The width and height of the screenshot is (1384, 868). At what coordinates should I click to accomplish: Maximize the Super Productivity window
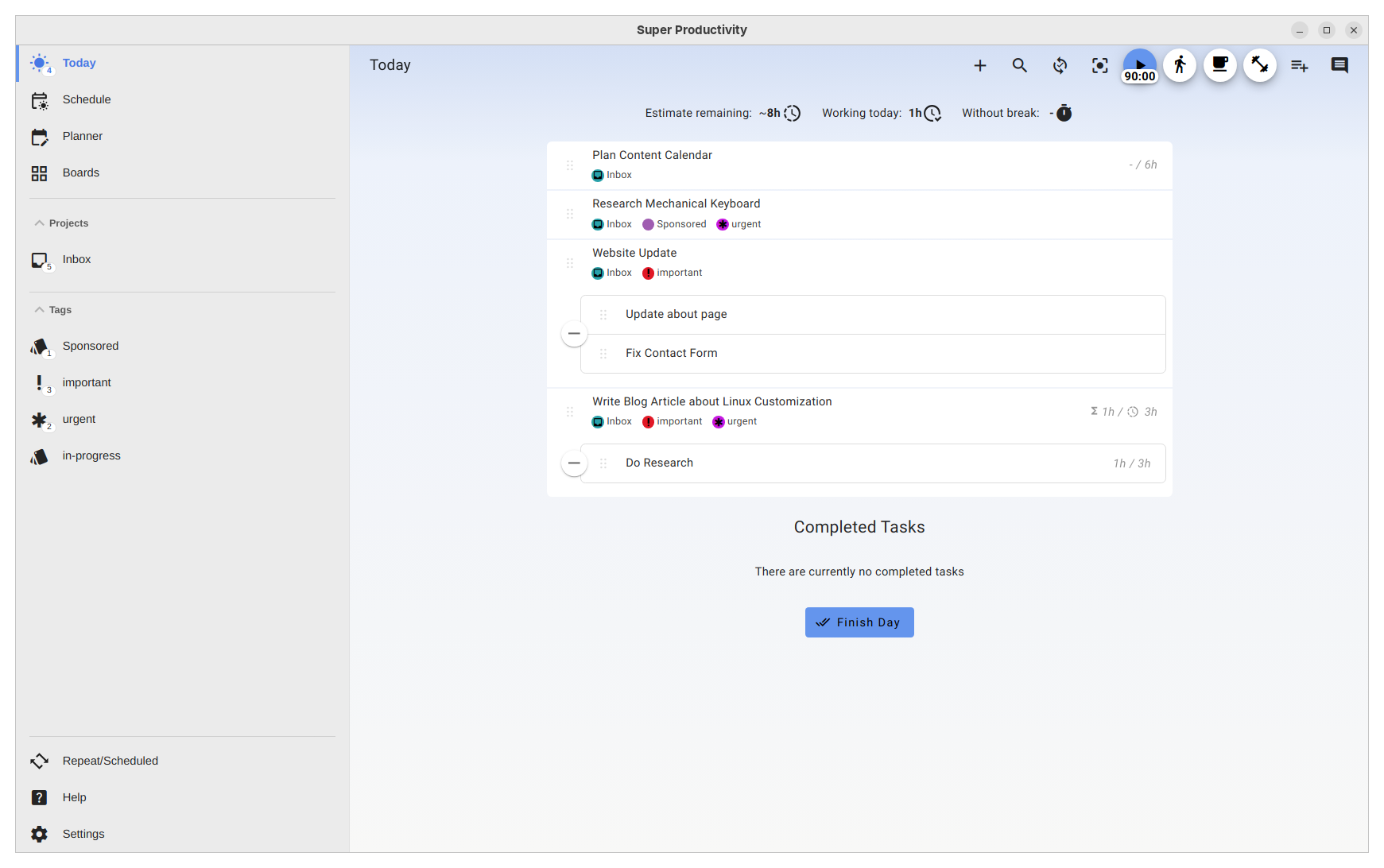click(1327, 30)
